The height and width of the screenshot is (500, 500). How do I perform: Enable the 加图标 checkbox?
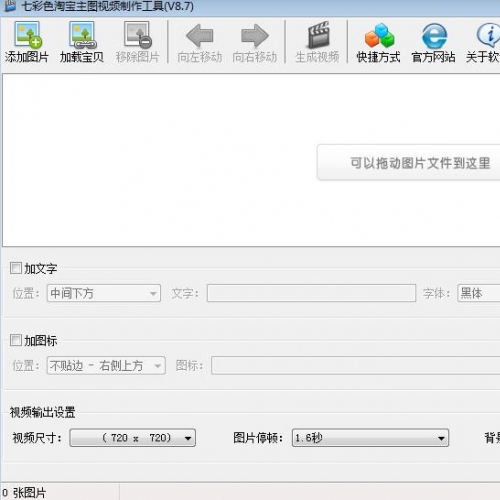(16, 340)
